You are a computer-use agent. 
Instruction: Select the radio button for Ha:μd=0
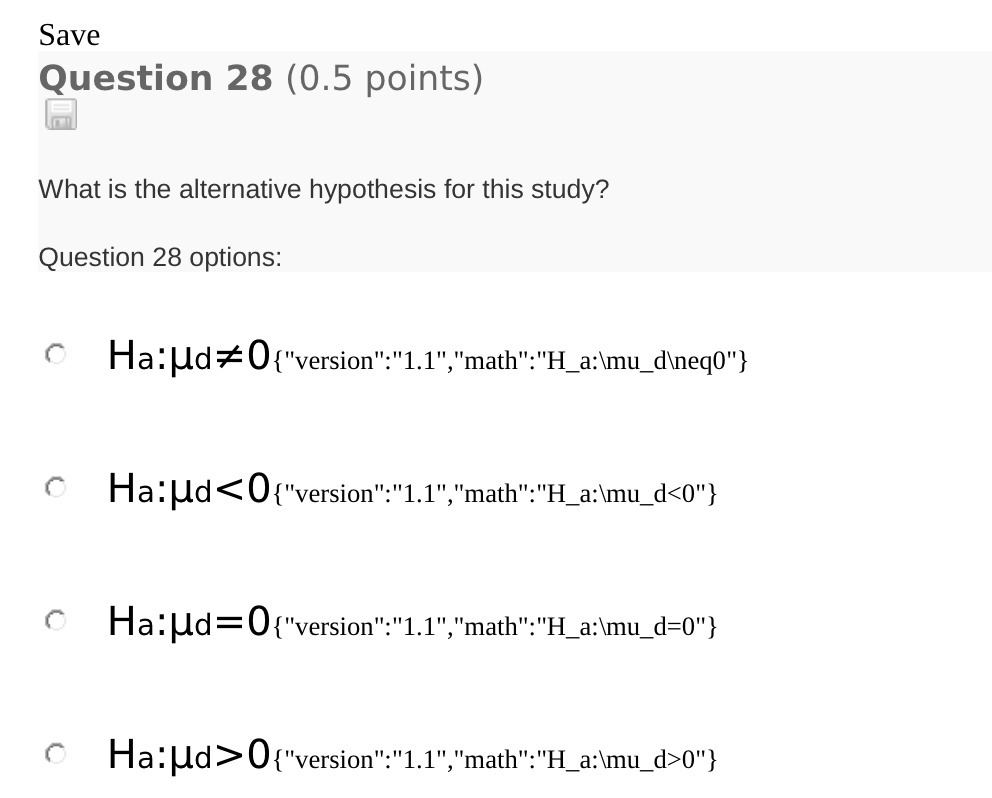(56, 619)
